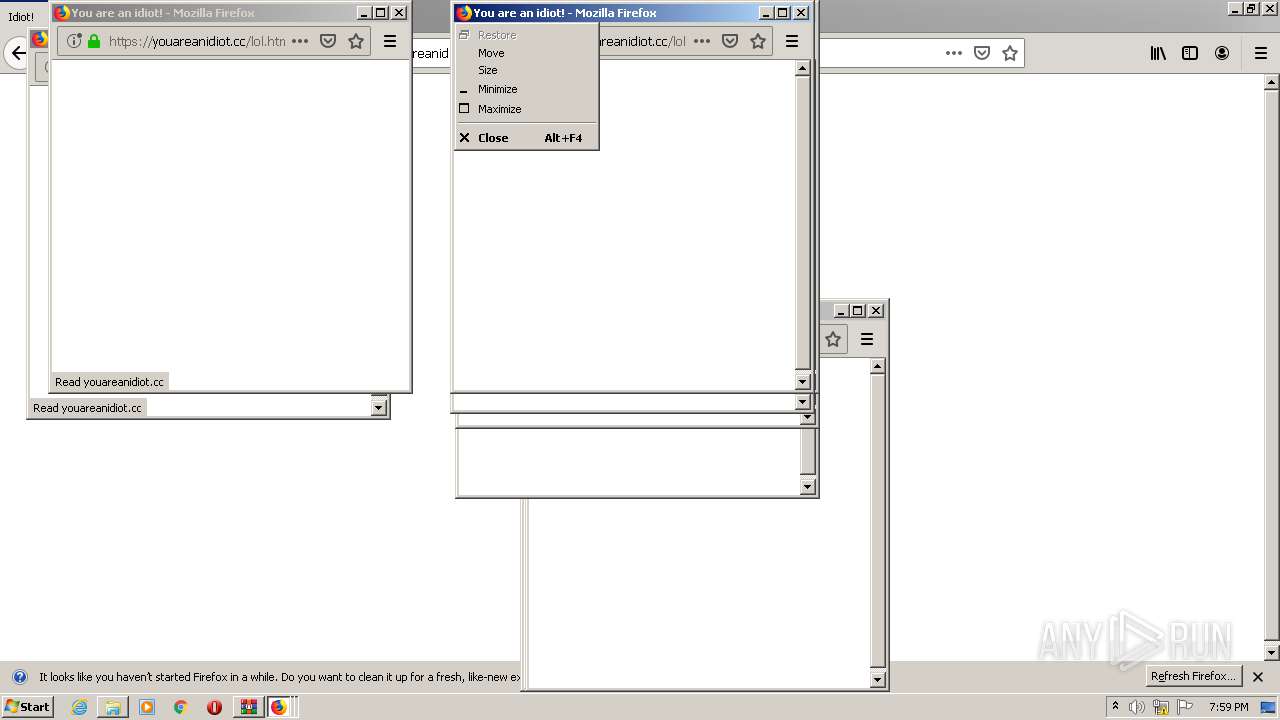1280x720 pixels.
Task: Click the volume speaker tray icon
Action: (1136, 707)
